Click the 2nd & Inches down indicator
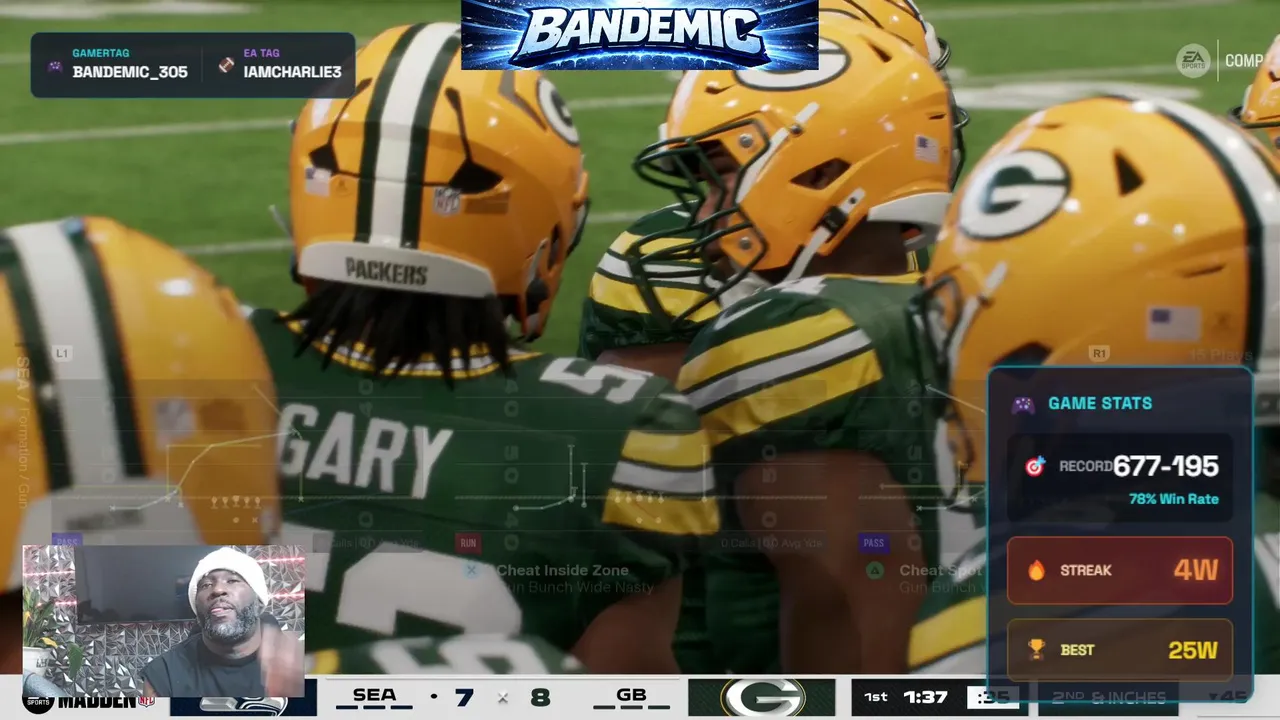This screenshot has height=720, width=1280. click(1108, 697)
